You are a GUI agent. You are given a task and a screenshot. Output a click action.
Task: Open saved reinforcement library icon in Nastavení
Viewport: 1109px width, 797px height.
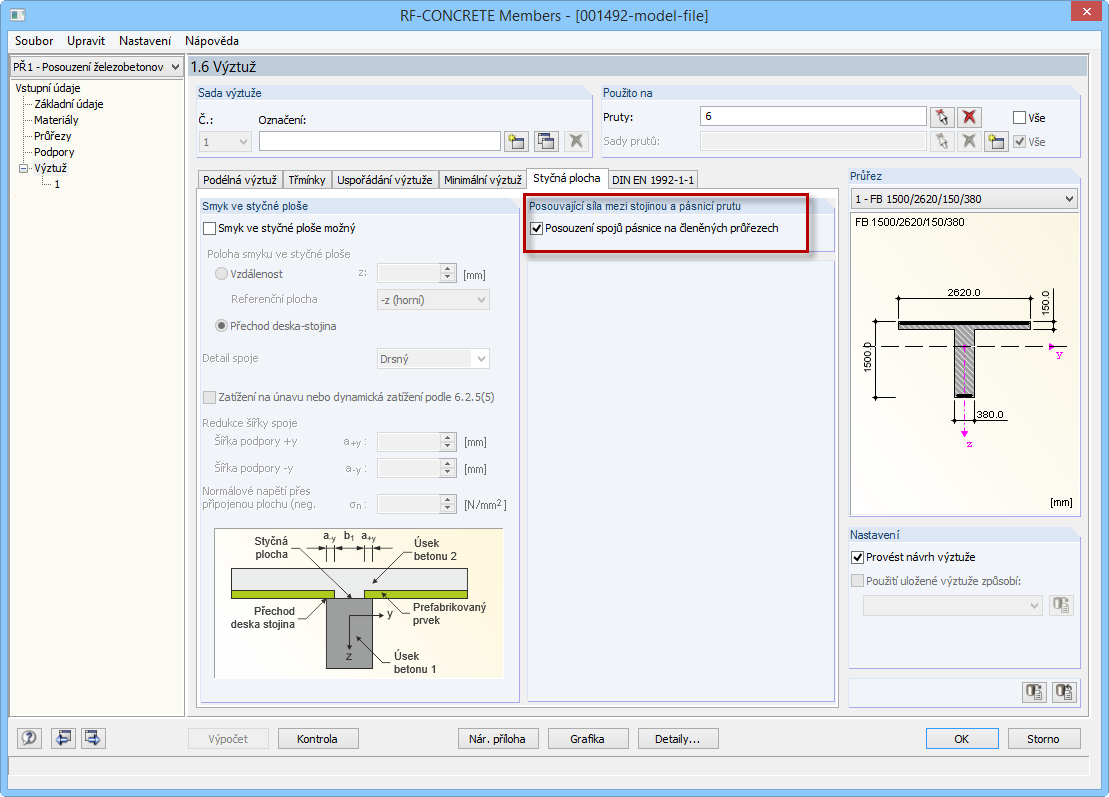(1061, 605)
